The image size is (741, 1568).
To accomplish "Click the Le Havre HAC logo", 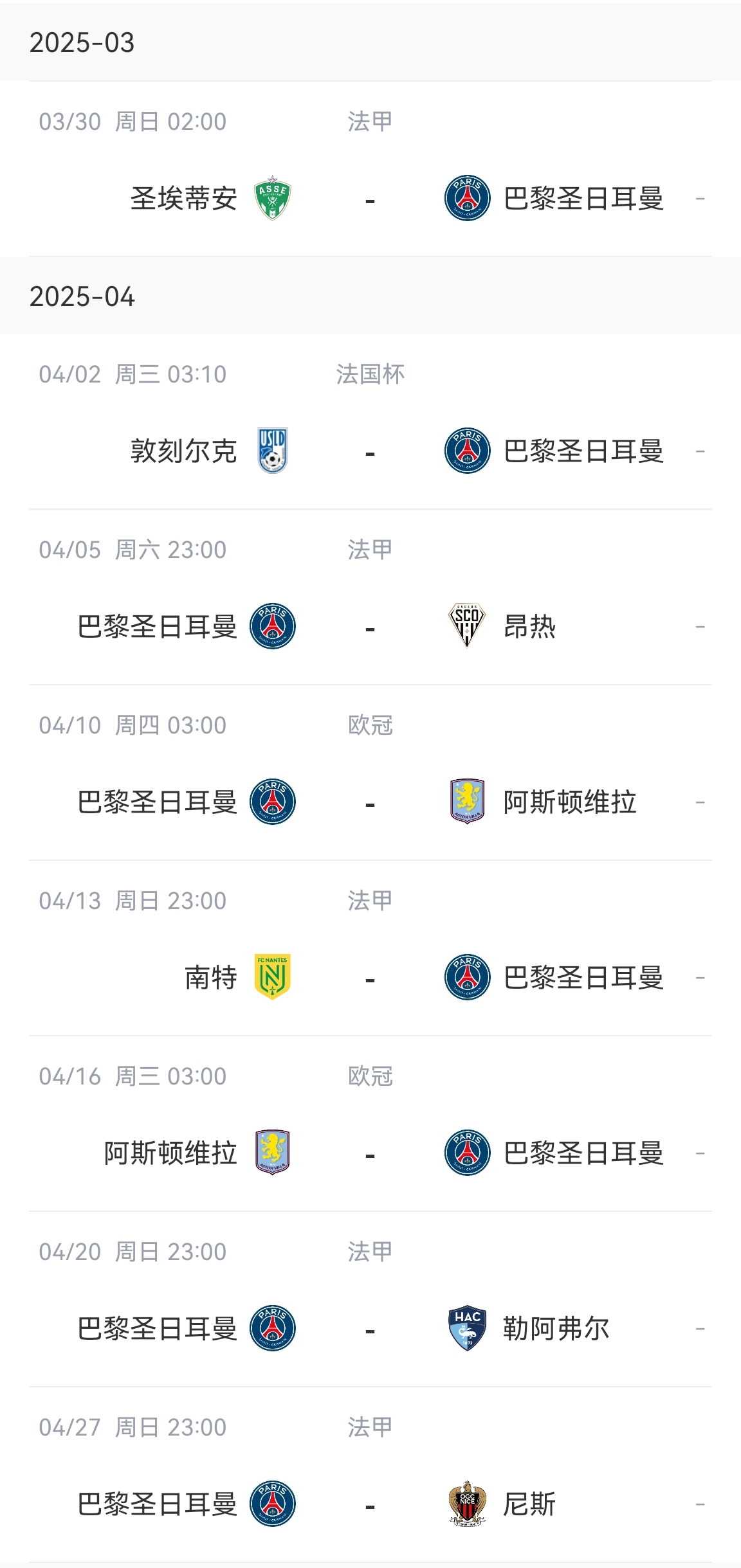I will tap(467, 1328).
